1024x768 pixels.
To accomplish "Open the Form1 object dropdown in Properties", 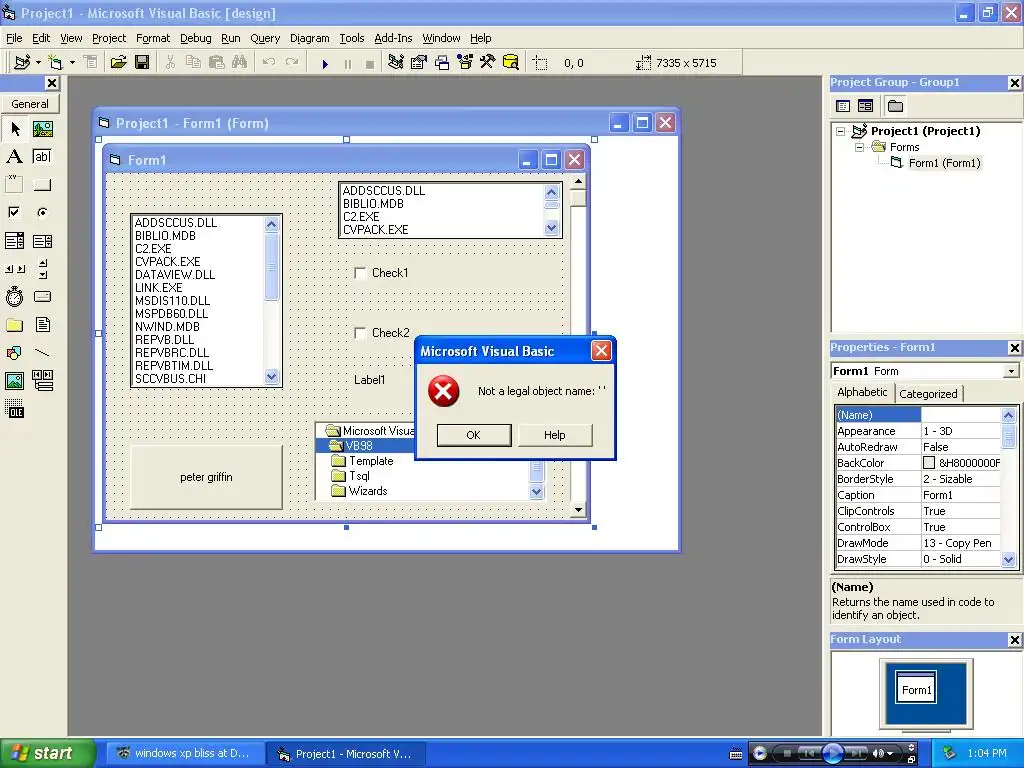I will click(1011, 371).
